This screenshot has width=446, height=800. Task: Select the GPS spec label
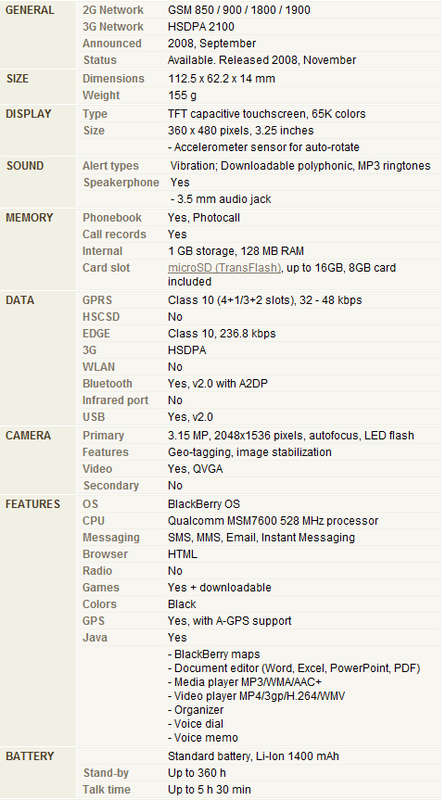pos(93,621)
